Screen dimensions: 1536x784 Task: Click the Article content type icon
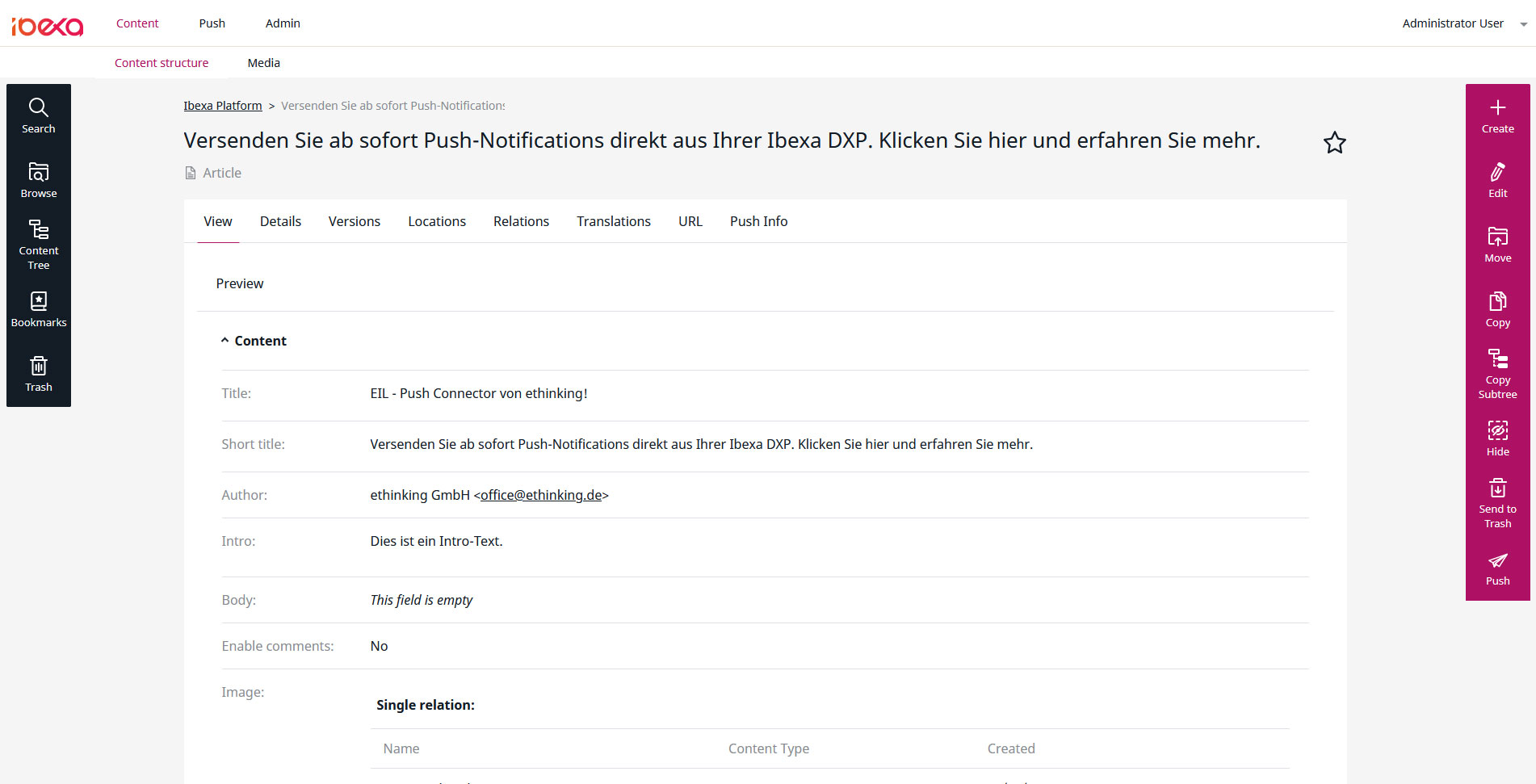(x=191, y=173)
